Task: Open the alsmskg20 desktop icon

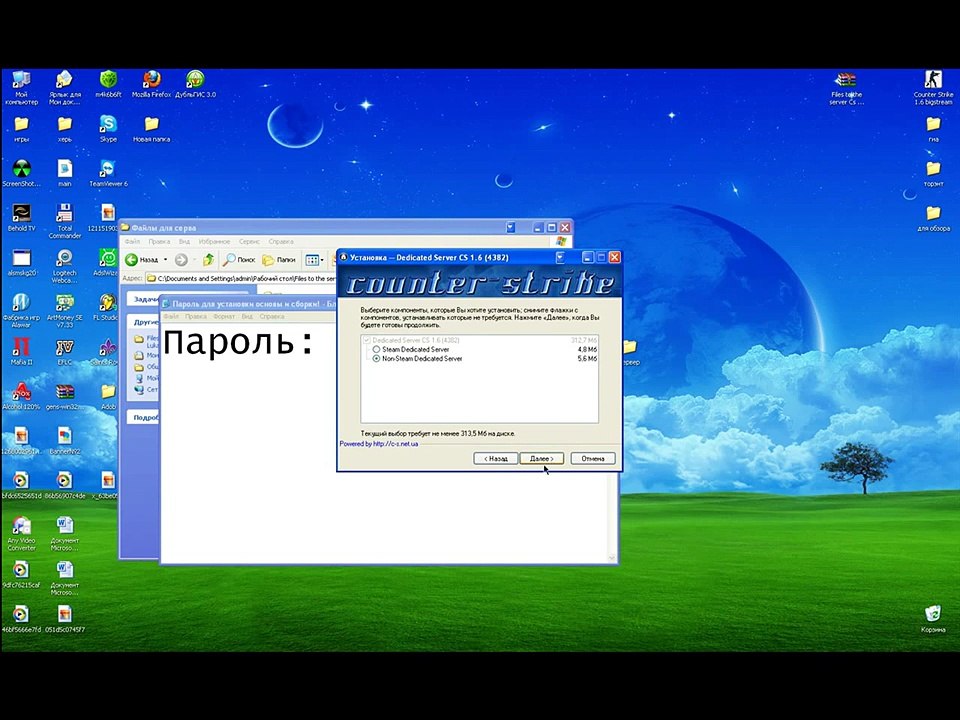Action: coord(21,263)
